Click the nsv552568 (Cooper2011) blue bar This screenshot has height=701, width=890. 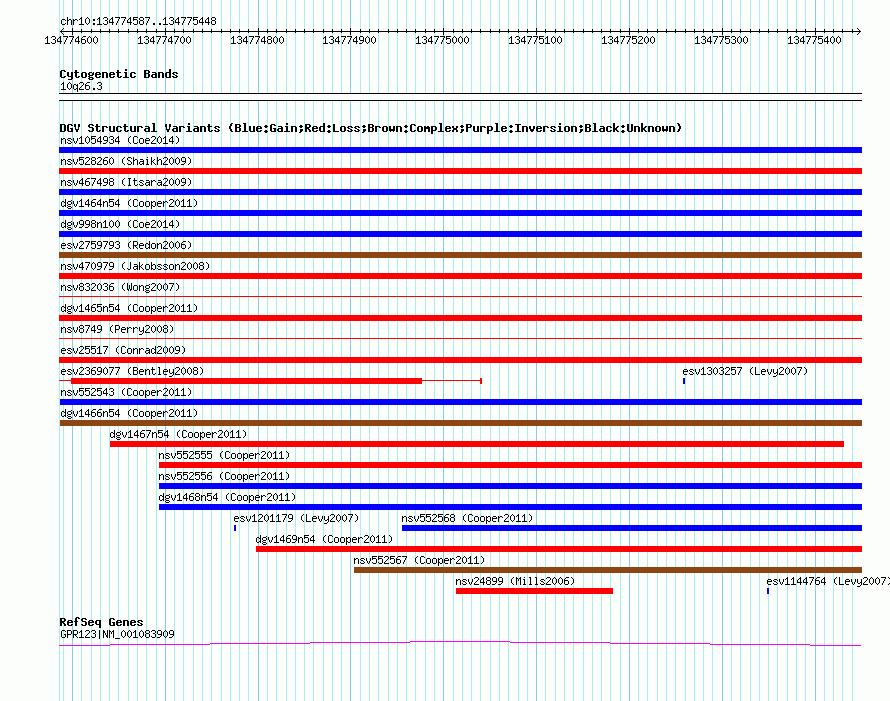632,528
